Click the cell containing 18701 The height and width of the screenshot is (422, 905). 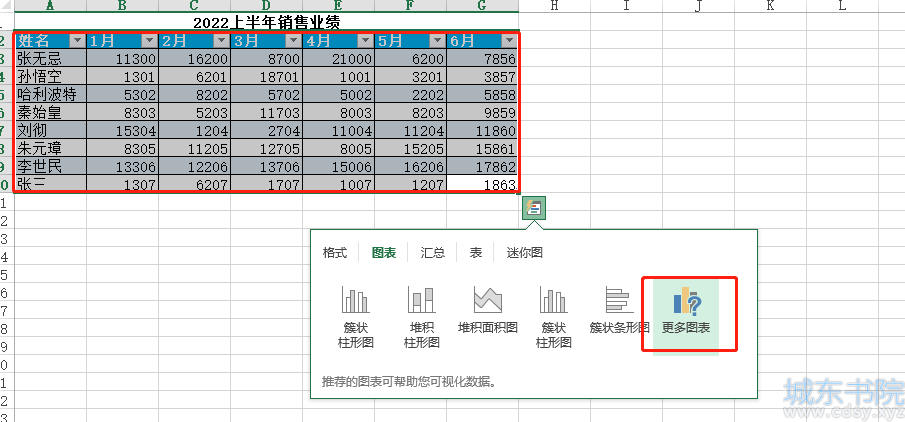(266, 76)
